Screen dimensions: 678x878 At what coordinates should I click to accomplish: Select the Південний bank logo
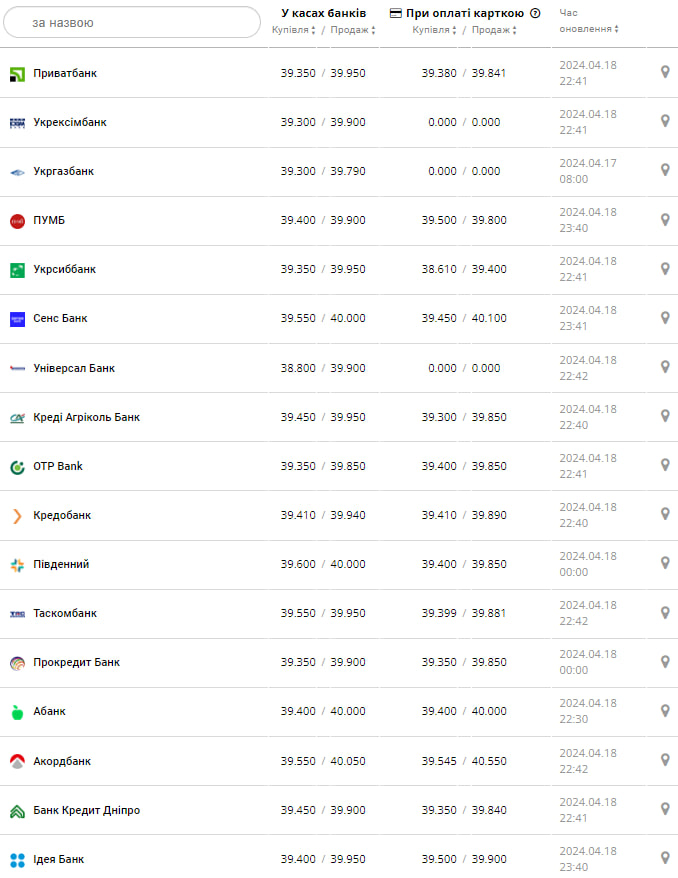tap(17, 564)
